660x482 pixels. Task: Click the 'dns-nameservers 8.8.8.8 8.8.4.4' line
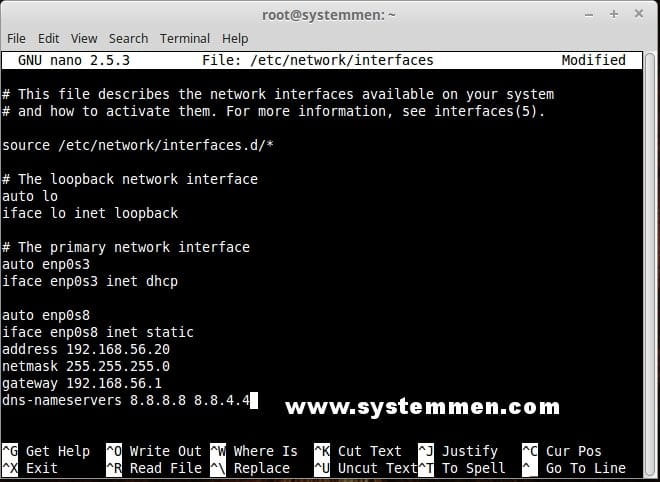tap(126, 400)
